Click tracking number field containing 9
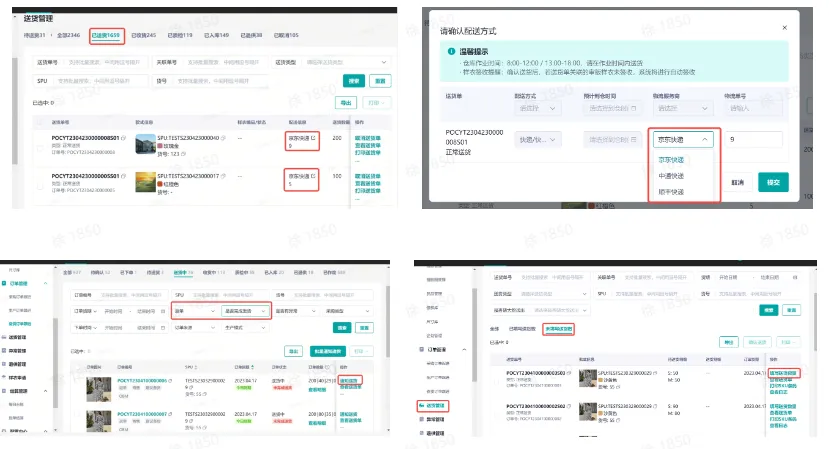This screenshot has width=829, height=449. pos(753,140)
